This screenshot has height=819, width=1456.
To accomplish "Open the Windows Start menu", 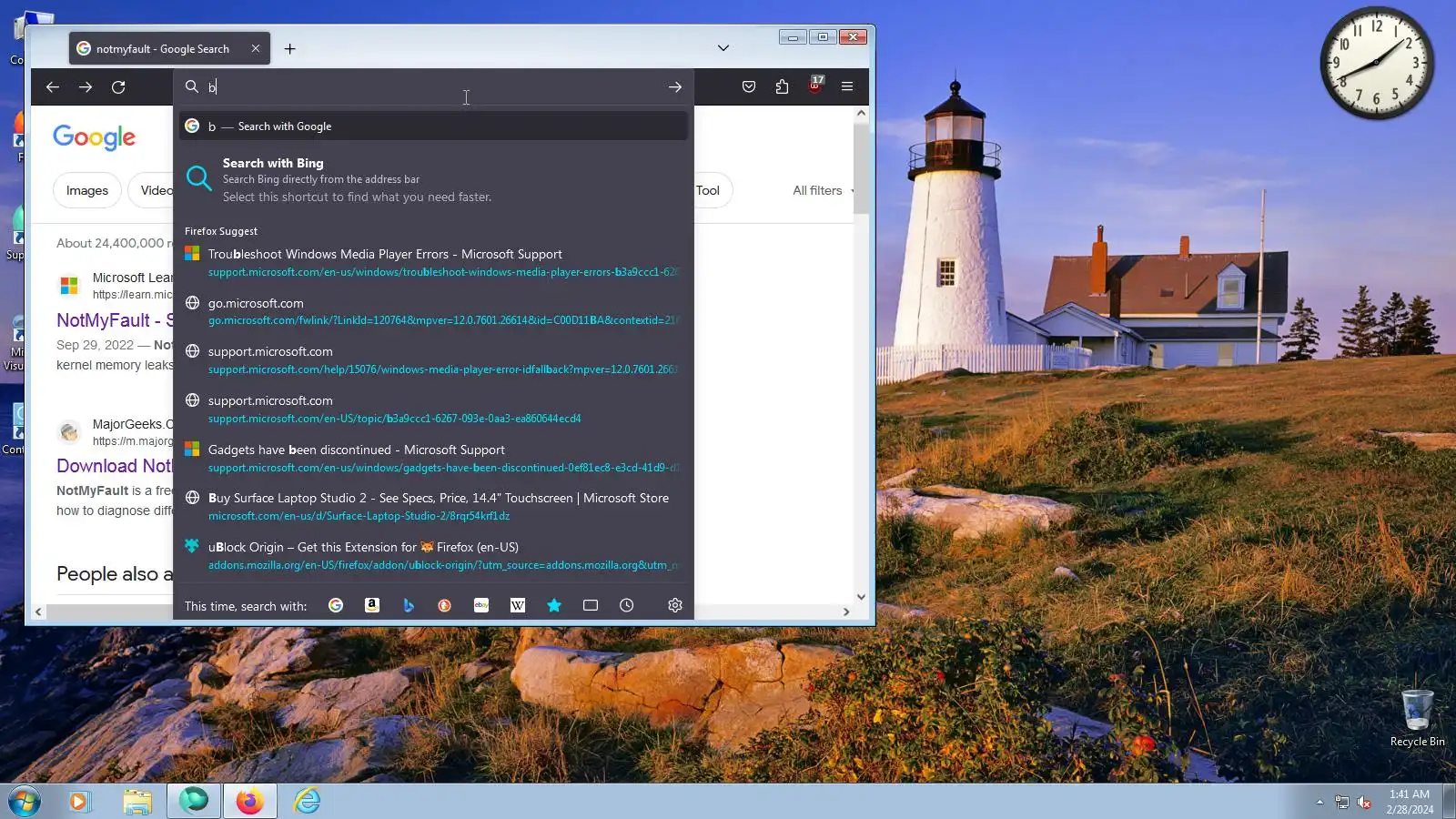I will pyautogui.click(x=25, y=802).
